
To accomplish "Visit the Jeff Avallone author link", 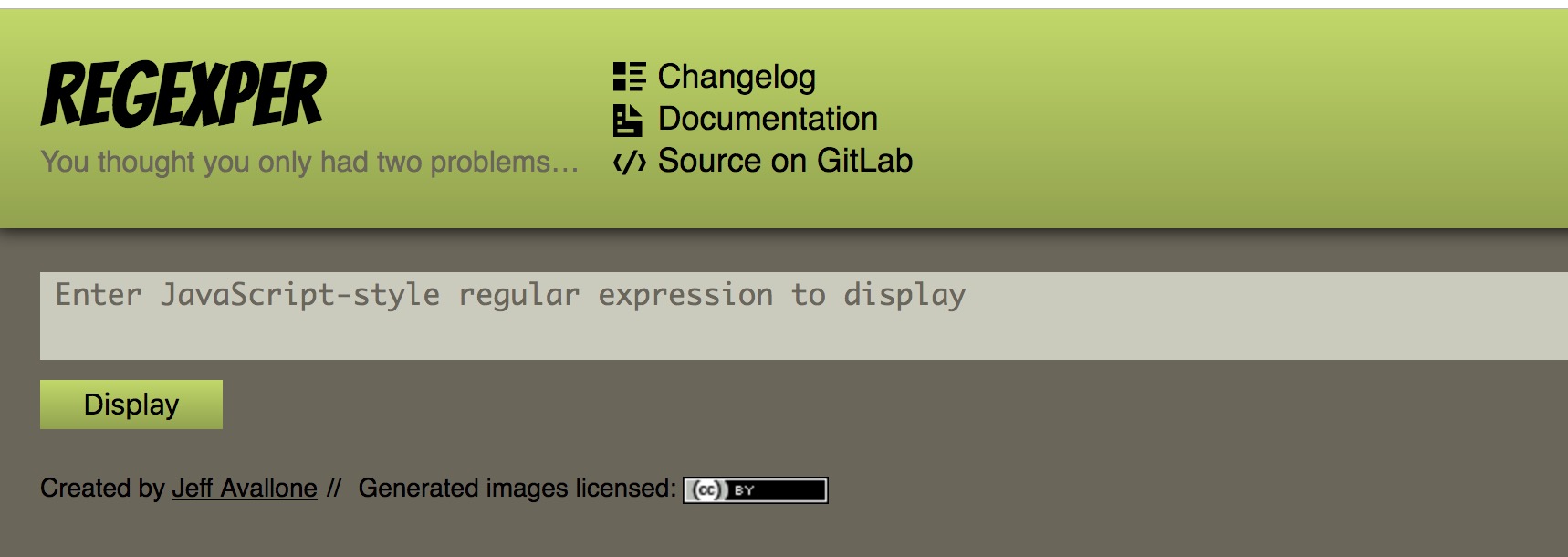I will (245, 489).
